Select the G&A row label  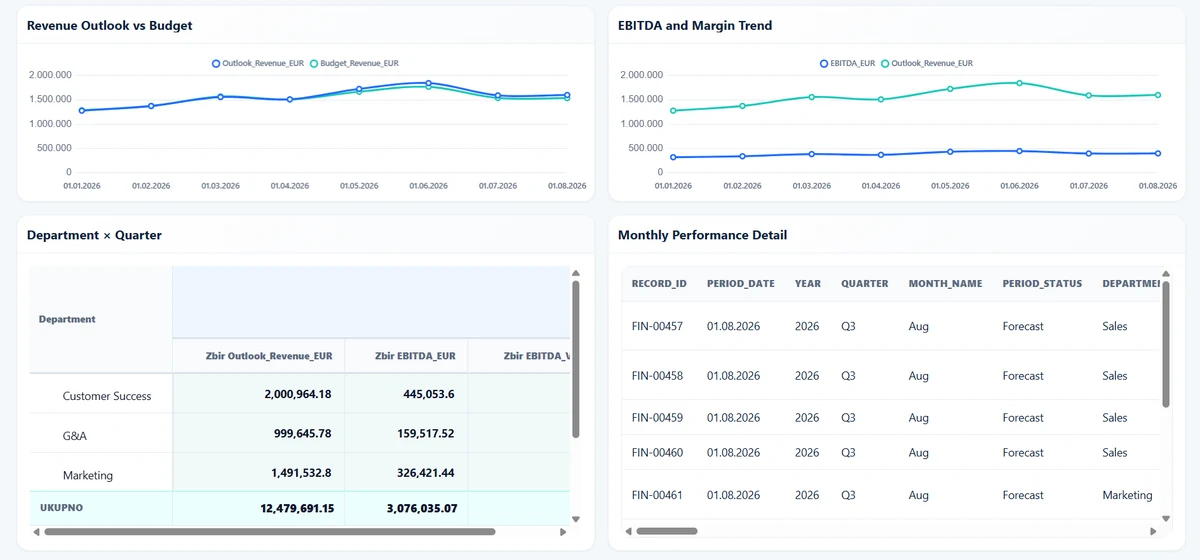click(75, 436)
